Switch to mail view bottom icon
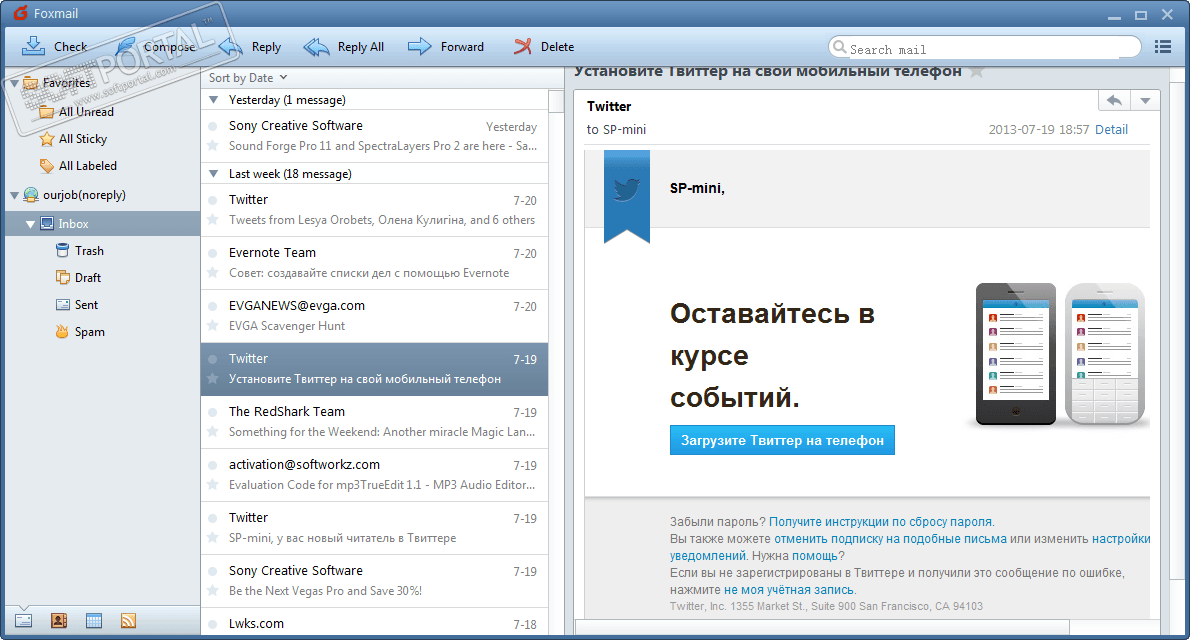 click(24, 620)
